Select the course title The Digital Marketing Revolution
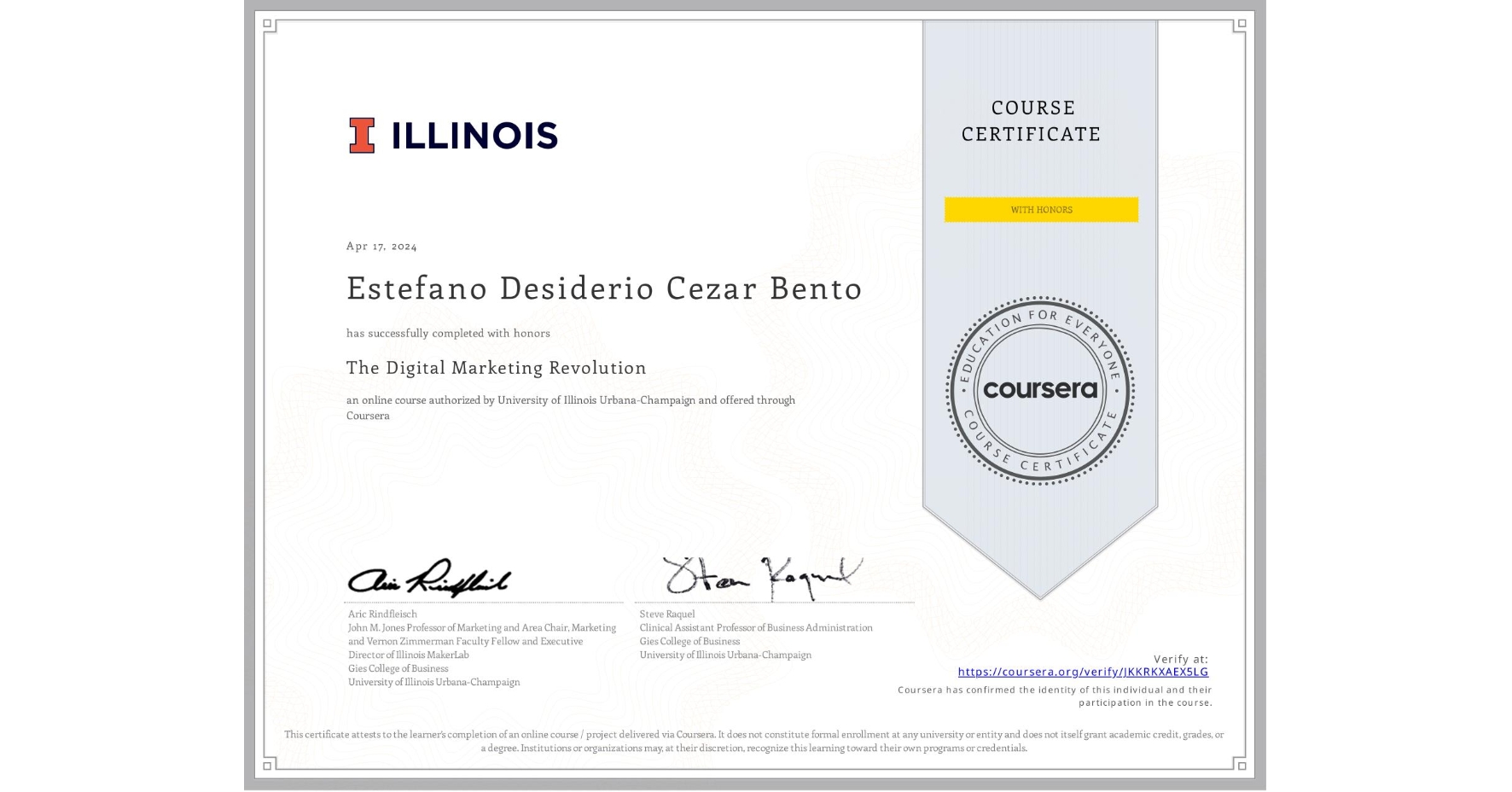 pyautogui.click(x=496, y=368)
